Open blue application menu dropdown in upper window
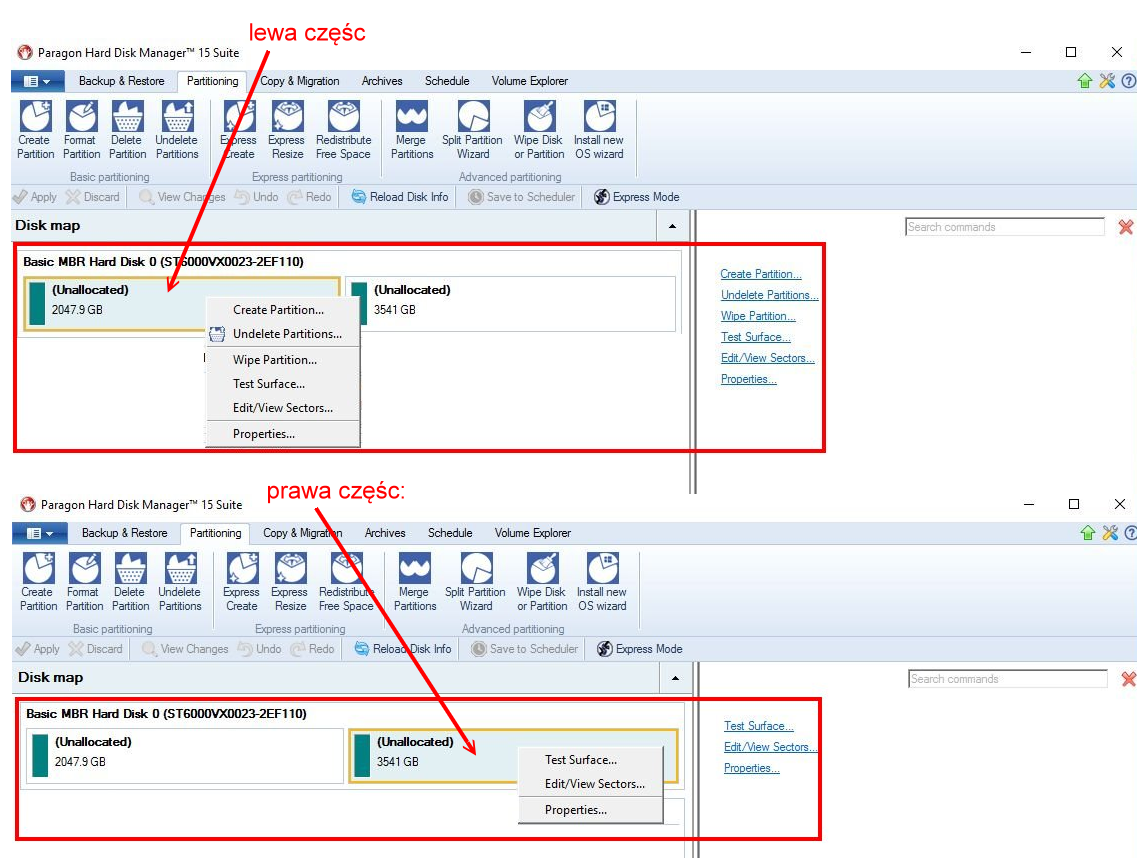The width and height of the screenshot is (1137, 858). 38,81
